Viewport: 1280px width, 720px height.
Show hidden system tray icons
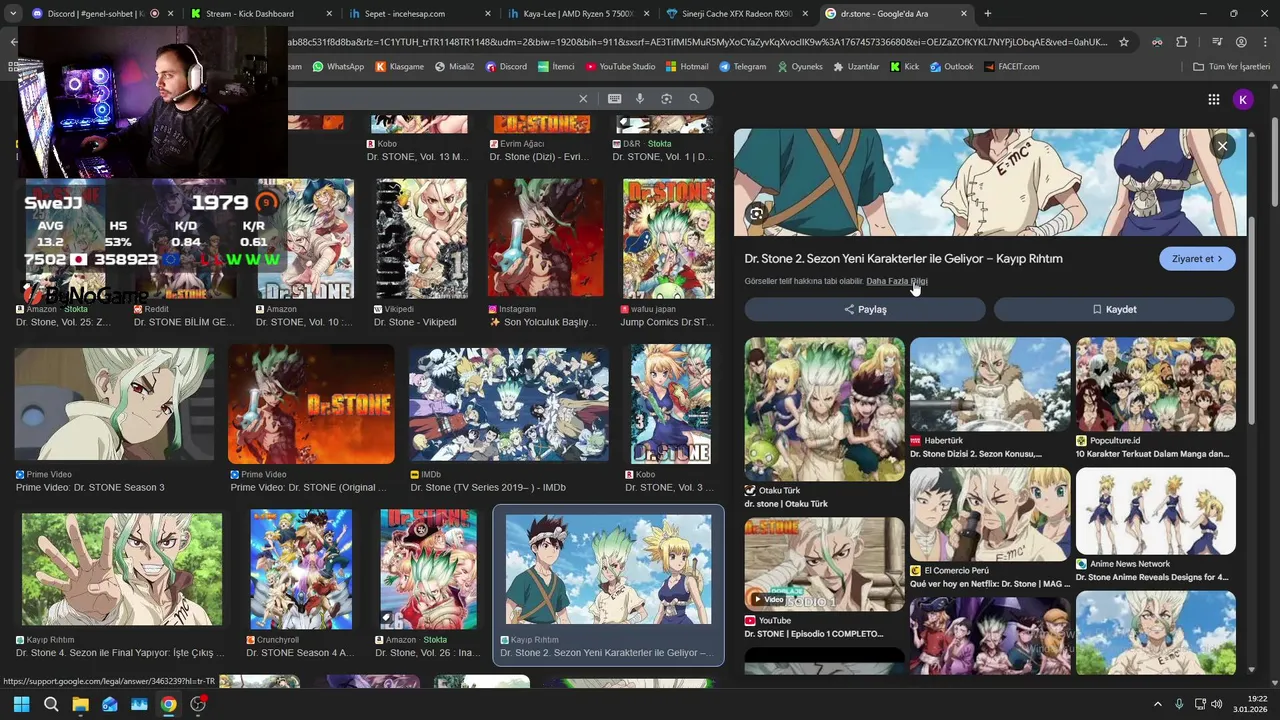[x=1157, y=704]
